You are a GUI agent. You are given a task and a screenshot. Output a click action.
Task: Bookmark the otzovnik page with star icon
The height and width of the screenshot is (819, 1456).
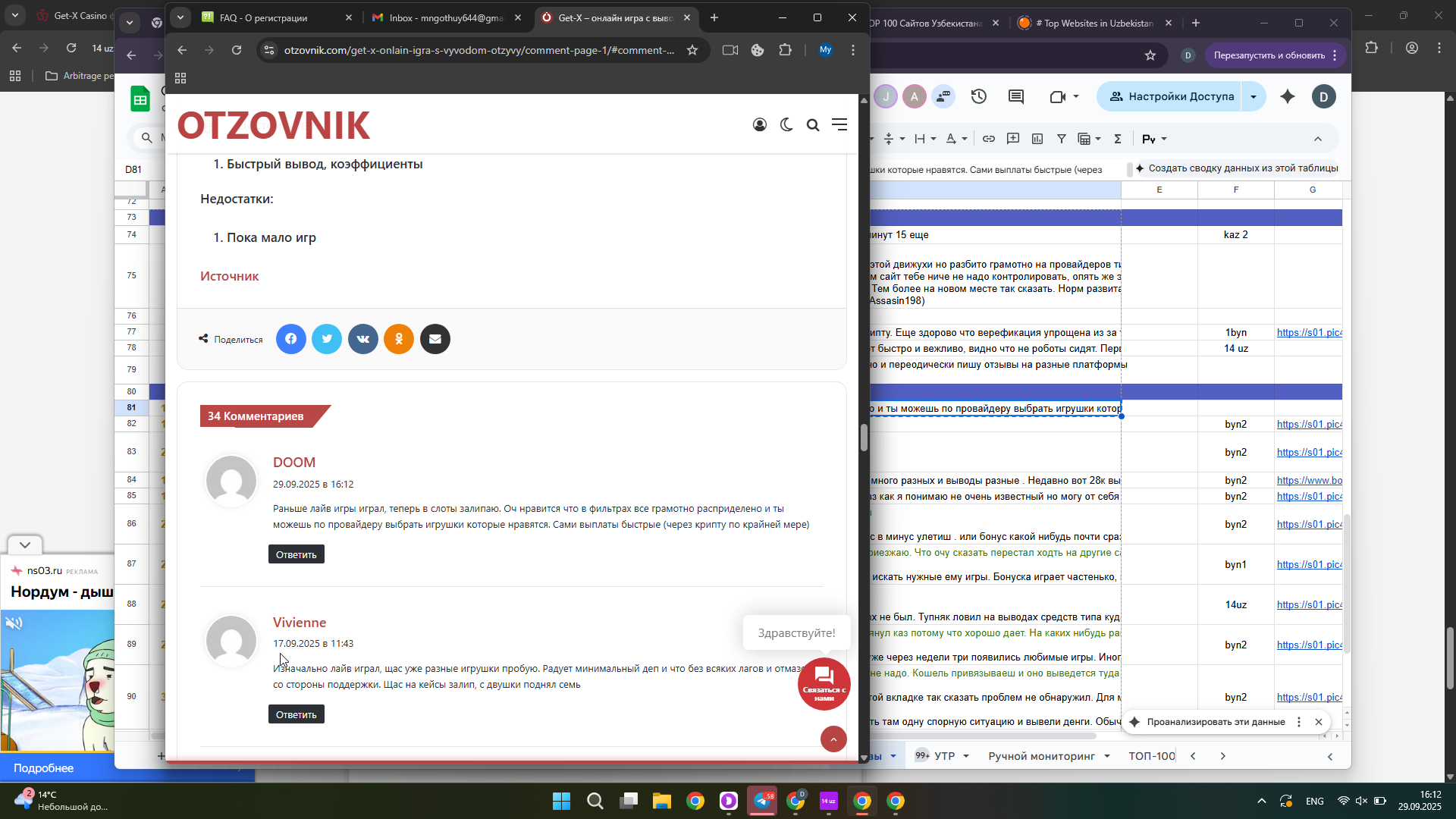click(x=692, y=50)
